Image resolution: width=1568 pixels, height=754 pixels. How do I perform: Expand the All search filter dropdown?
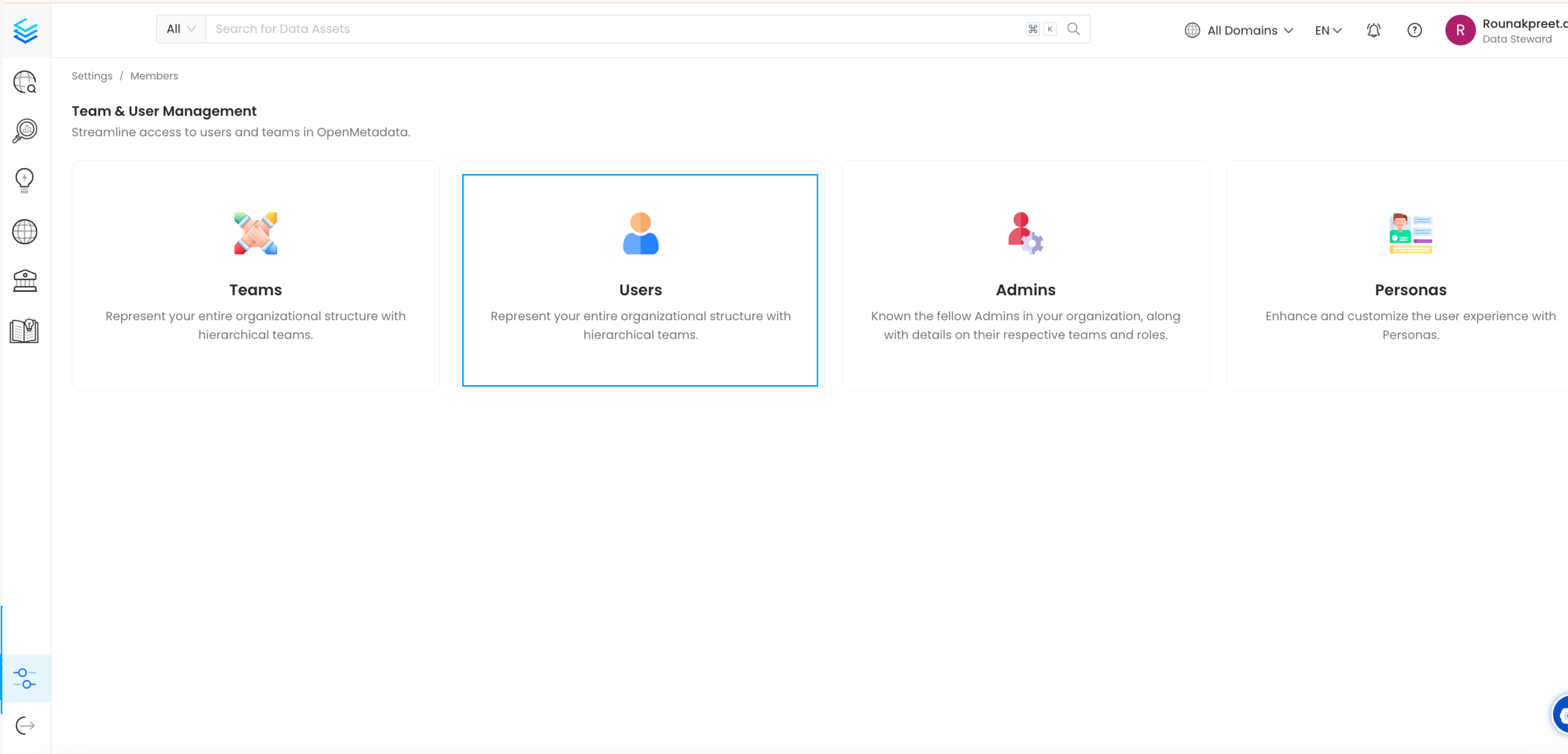[181, 29]
